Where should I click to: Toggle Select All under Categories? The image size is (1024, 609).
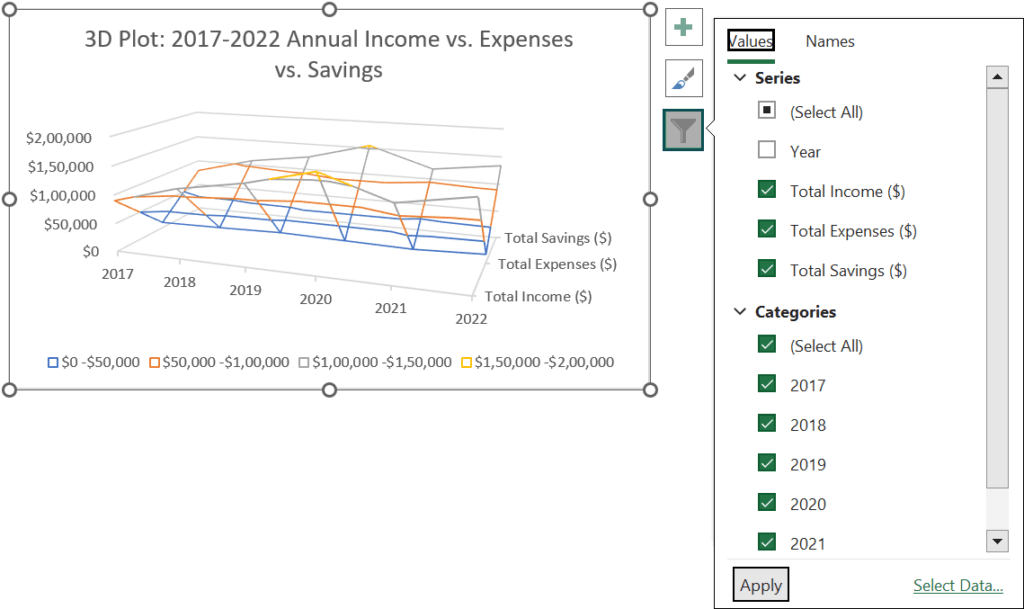767,345
